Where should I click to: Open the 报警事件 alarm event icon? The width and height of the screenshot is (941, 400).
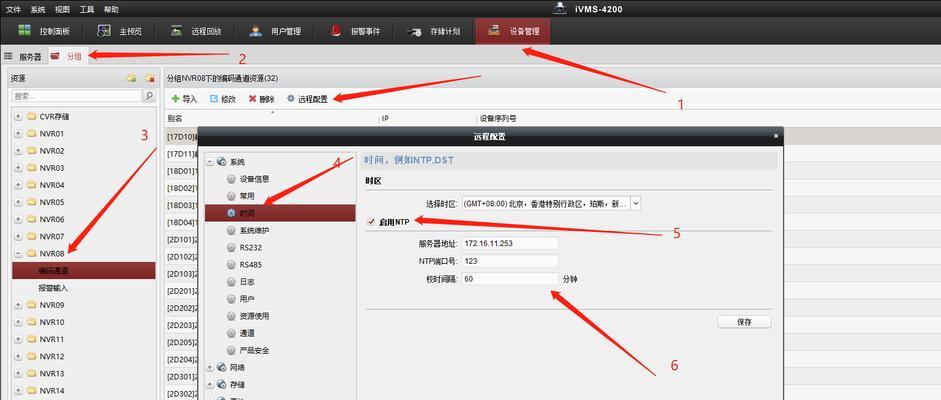point(336,31)
